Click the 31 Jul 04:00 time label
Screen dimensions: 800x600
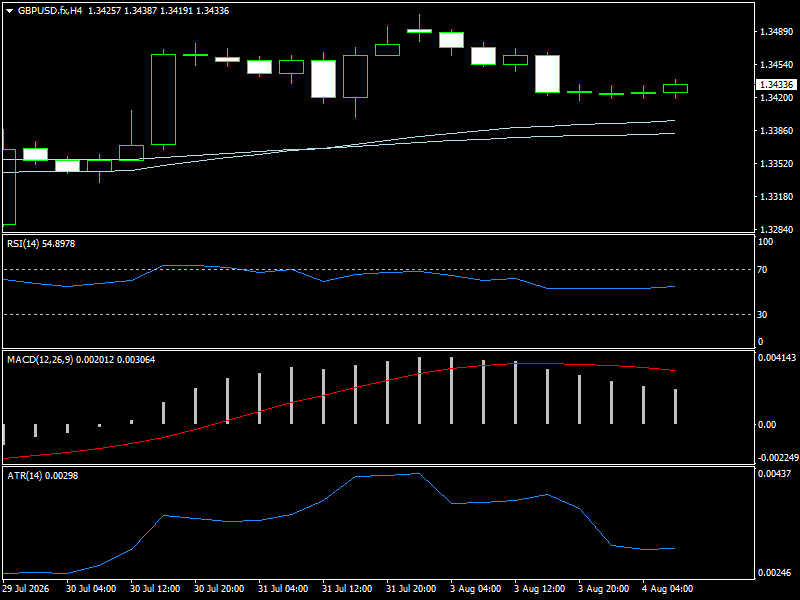283,588
